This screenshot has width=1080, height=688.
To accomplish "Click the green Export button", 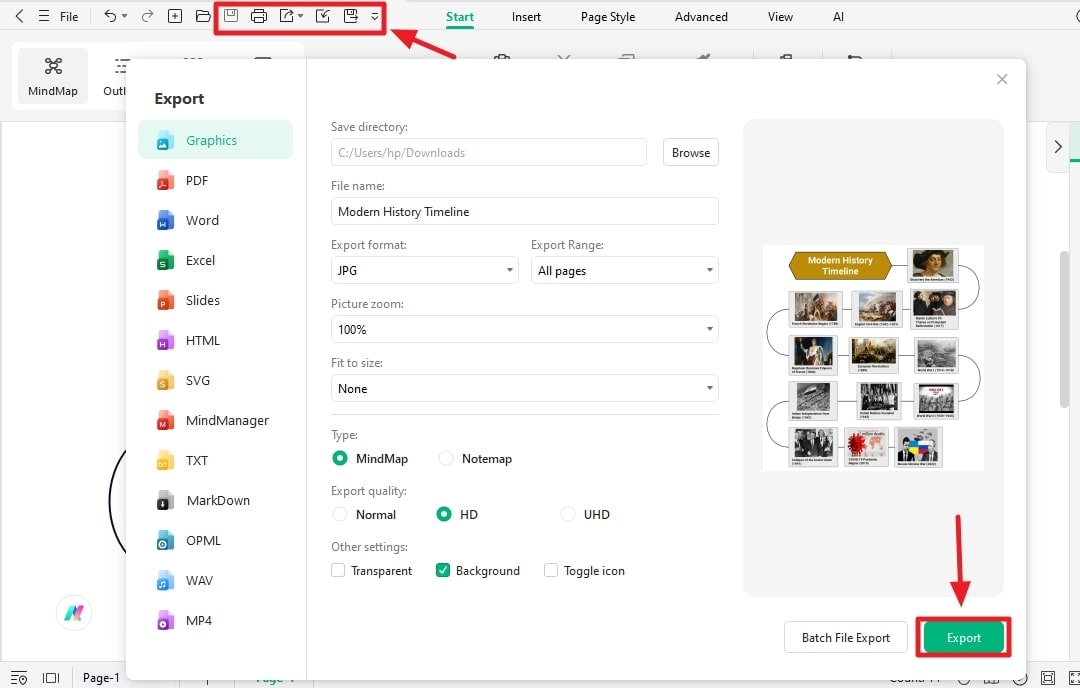I will (964, 638).
